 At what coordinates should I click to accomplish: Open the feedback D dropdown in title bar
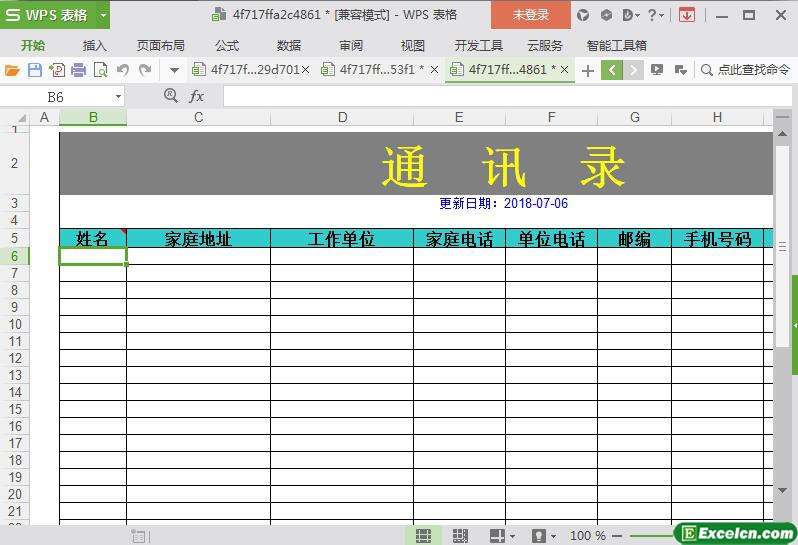click(631, 15)
